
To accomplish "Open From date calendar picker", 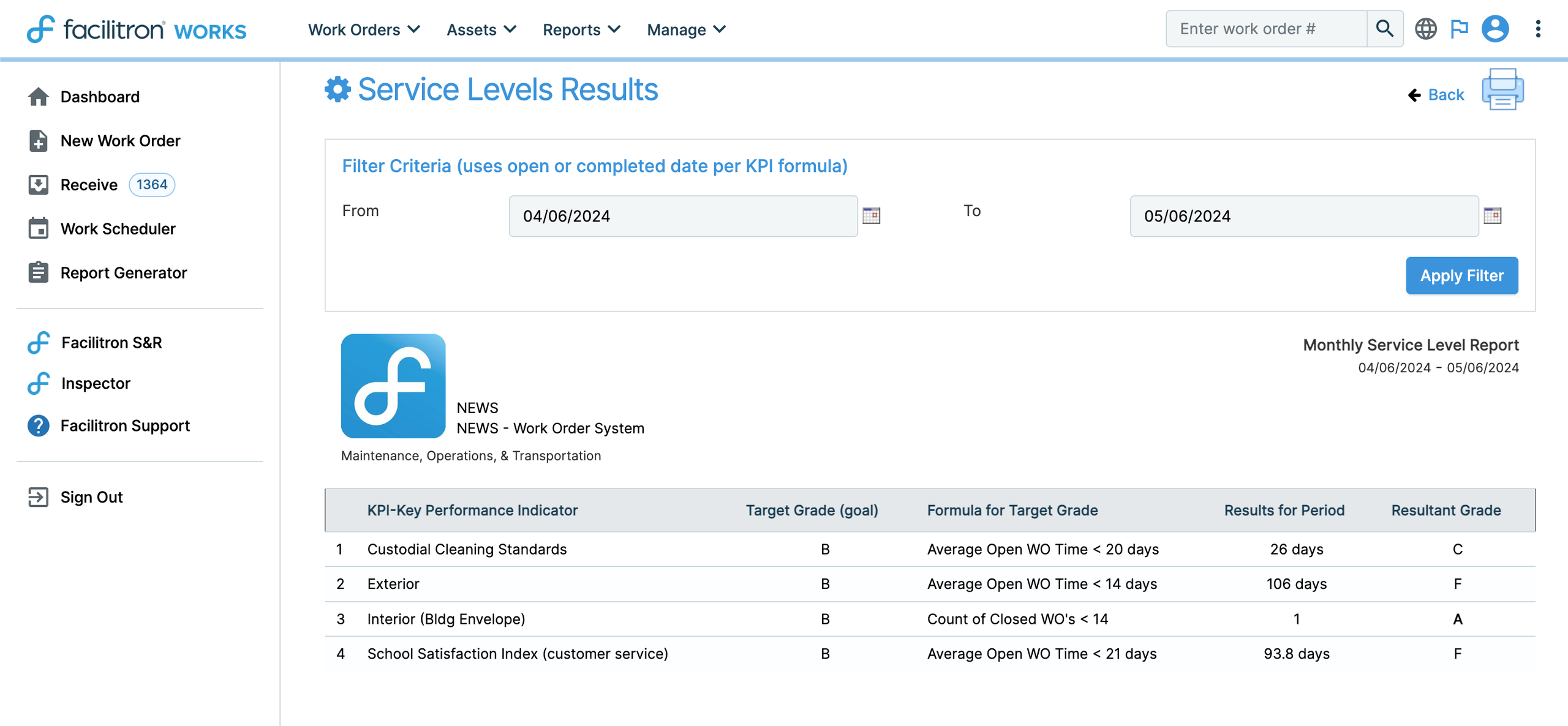I will tap(871, 215).
